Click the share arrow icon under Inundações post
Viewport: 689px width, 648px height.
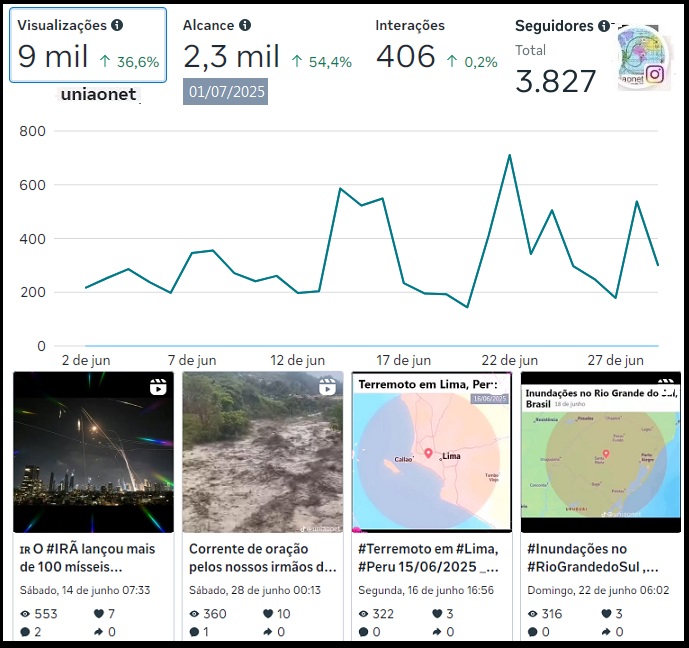click(604, 632)
